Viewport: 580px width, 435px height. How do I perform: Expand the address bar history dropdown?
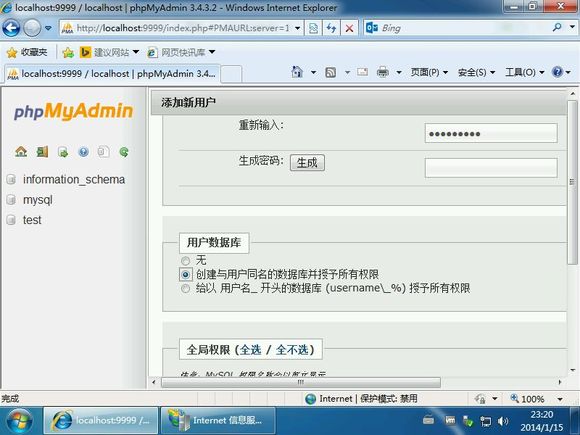coord(297,28)
